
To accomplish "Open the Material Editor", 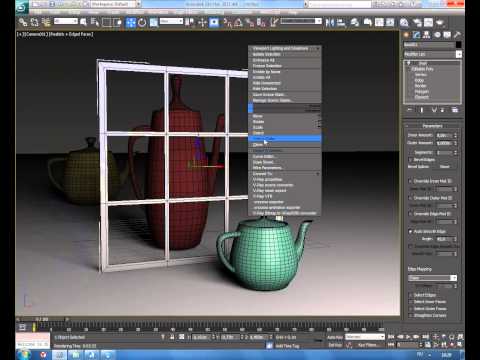I will (404, 22).
